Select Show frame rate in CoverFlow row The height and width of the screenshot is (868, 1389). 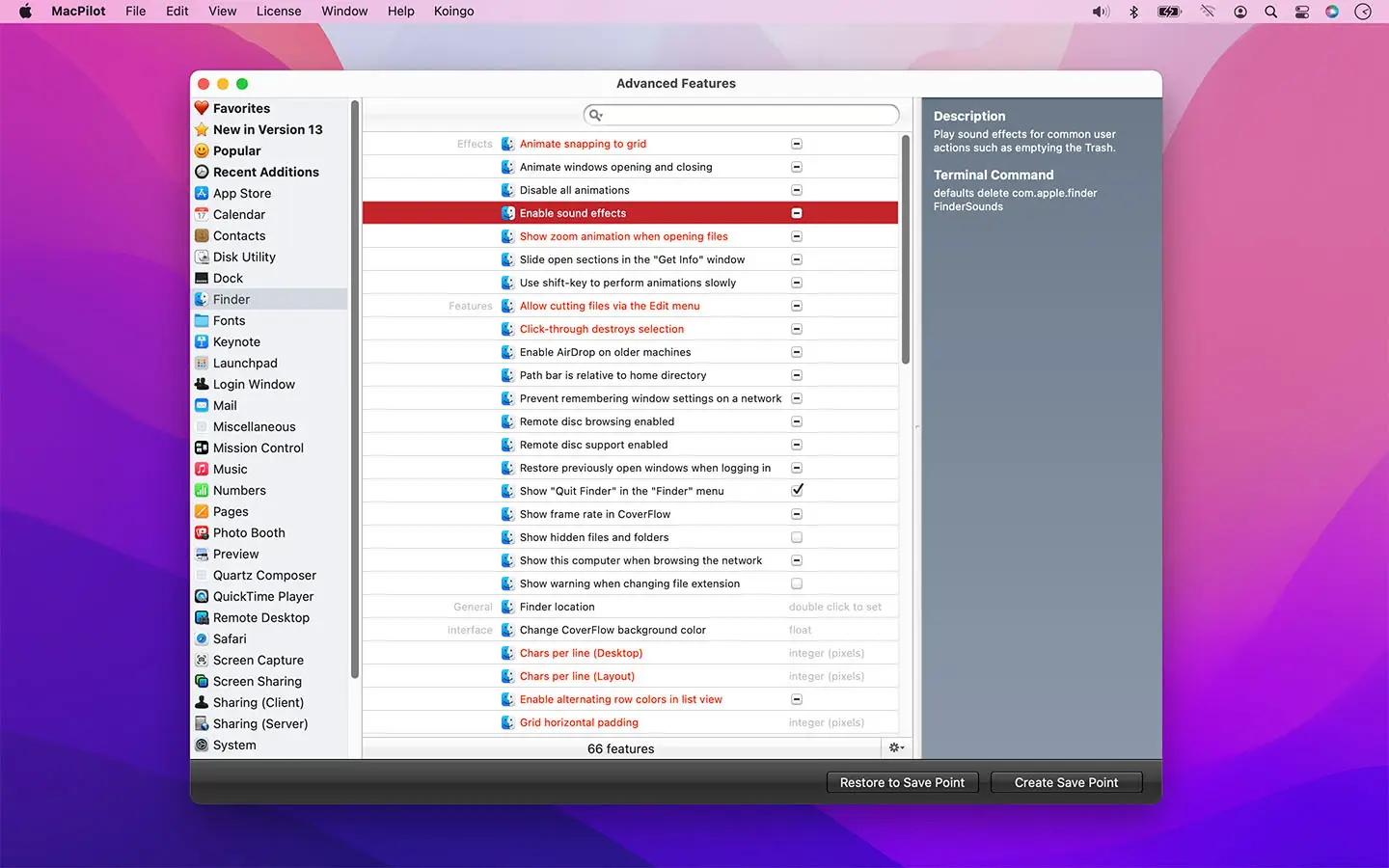tap(630, 514)
